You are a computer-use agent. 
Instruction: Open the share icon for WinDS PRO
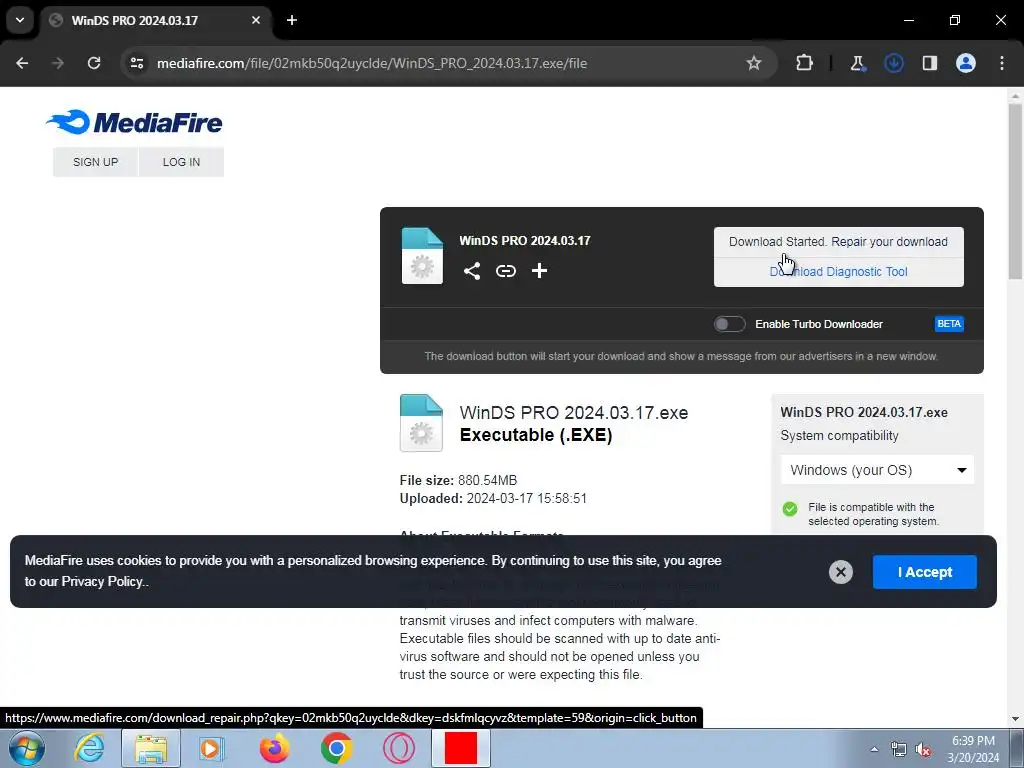(472, 271)
